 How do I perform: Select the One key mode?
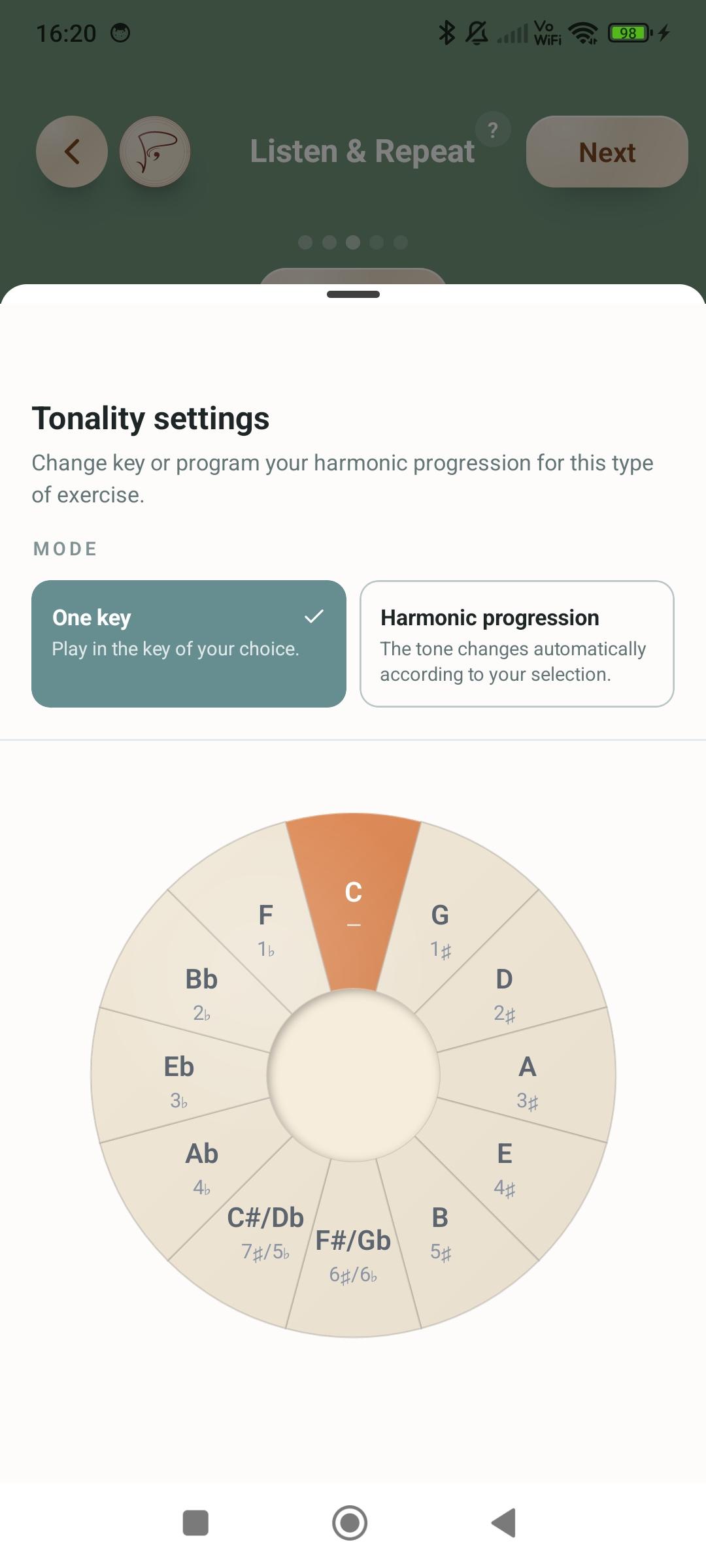[189, 644]
